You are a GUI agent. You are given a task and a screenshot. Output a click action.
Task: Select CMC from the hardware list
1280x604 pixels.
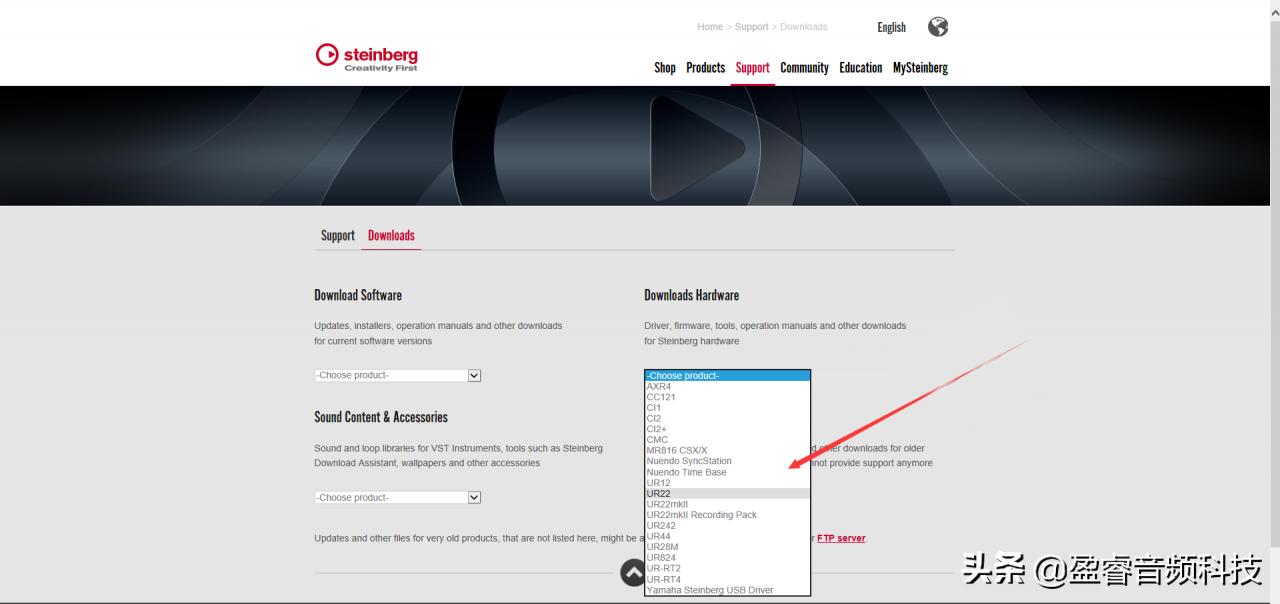click(x=727, y=440)
